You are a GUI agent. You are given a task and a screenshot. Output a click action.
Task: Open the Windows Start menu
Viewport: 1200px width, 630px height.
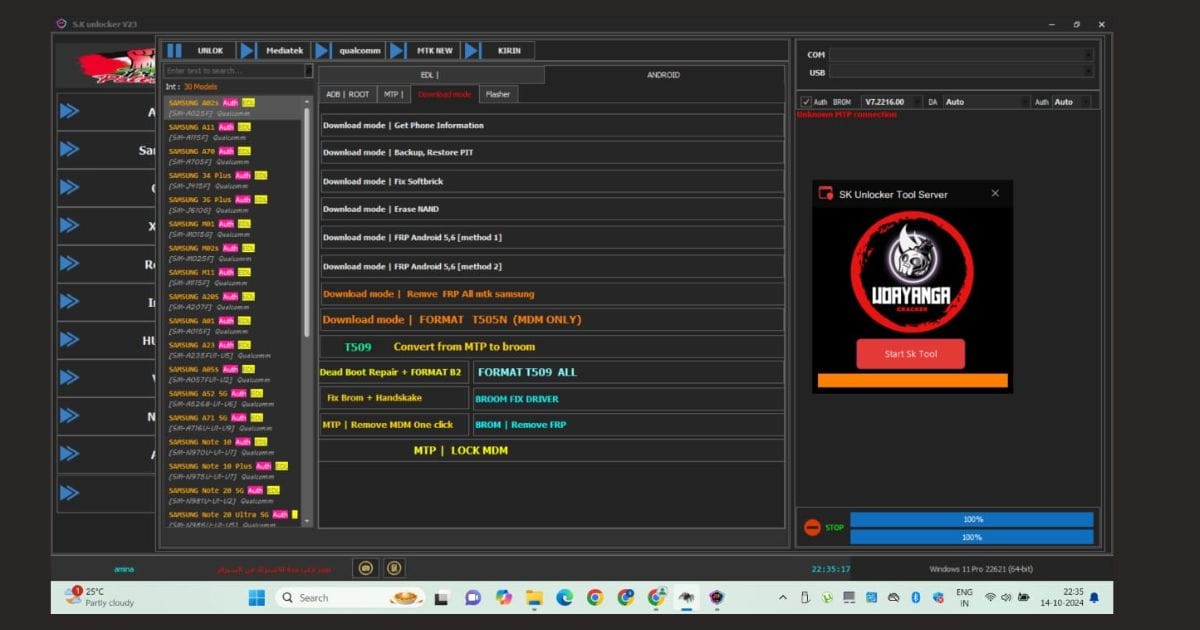pos(257,597)
